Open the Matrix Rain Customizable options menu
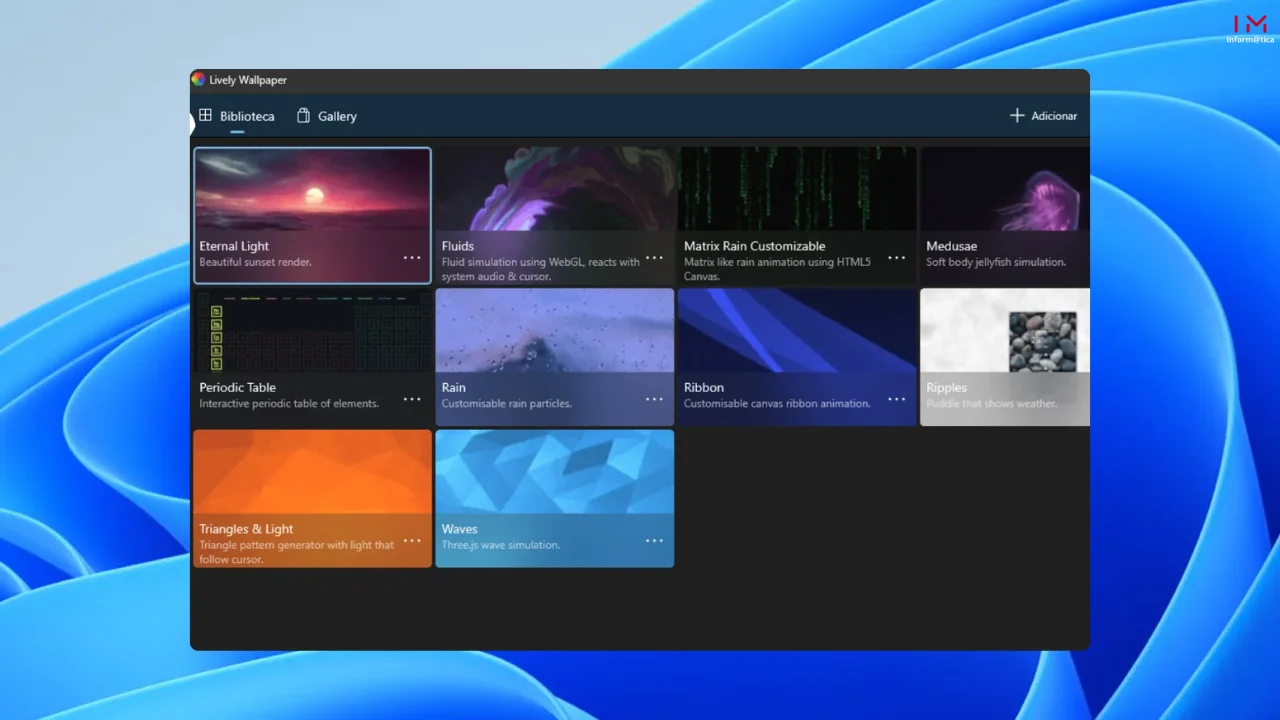1280x720 pixels. pos(896,258)
